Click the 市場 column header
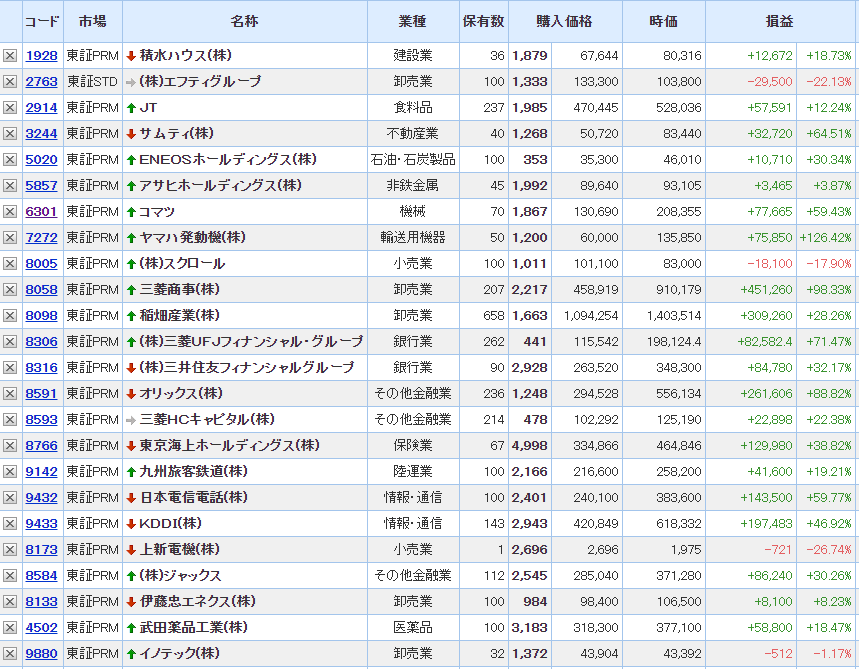859x669 pixels. click(93, 21)
